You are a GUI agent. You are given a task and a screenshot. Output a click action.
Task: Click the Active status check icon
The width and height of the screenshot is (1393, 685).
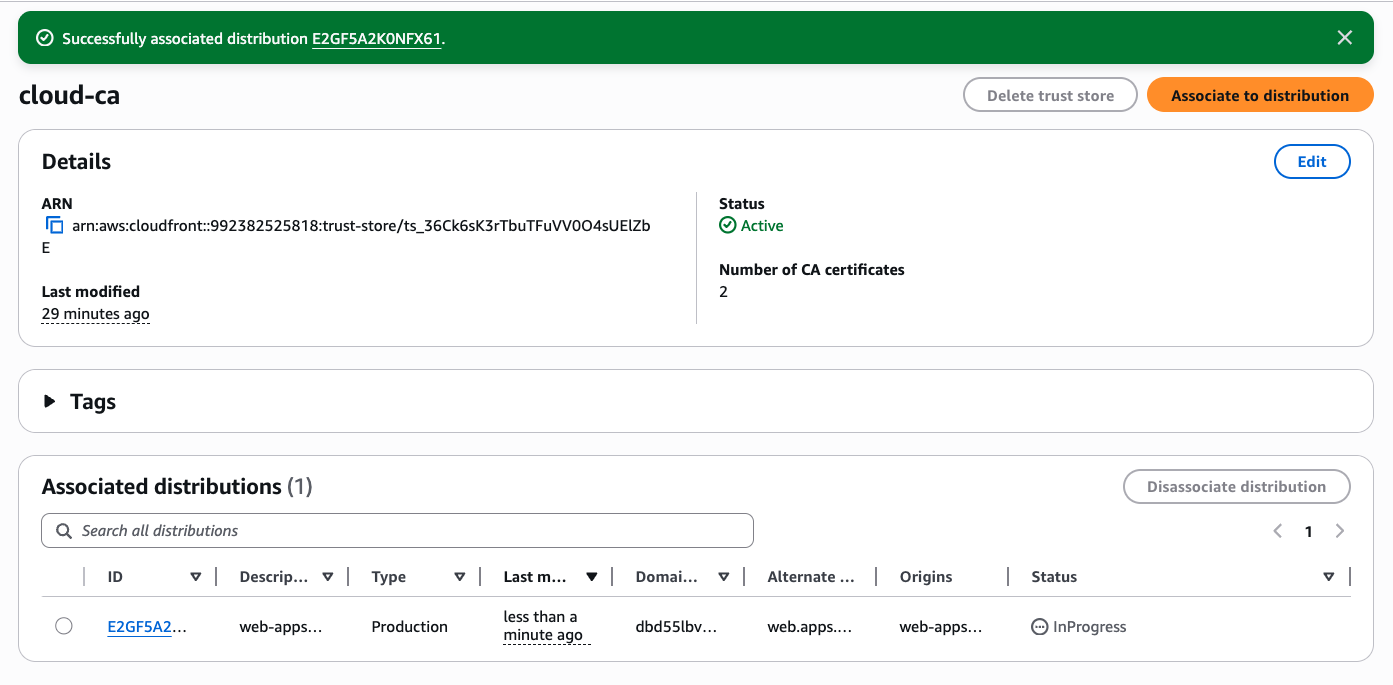click(x=727, y=225)
